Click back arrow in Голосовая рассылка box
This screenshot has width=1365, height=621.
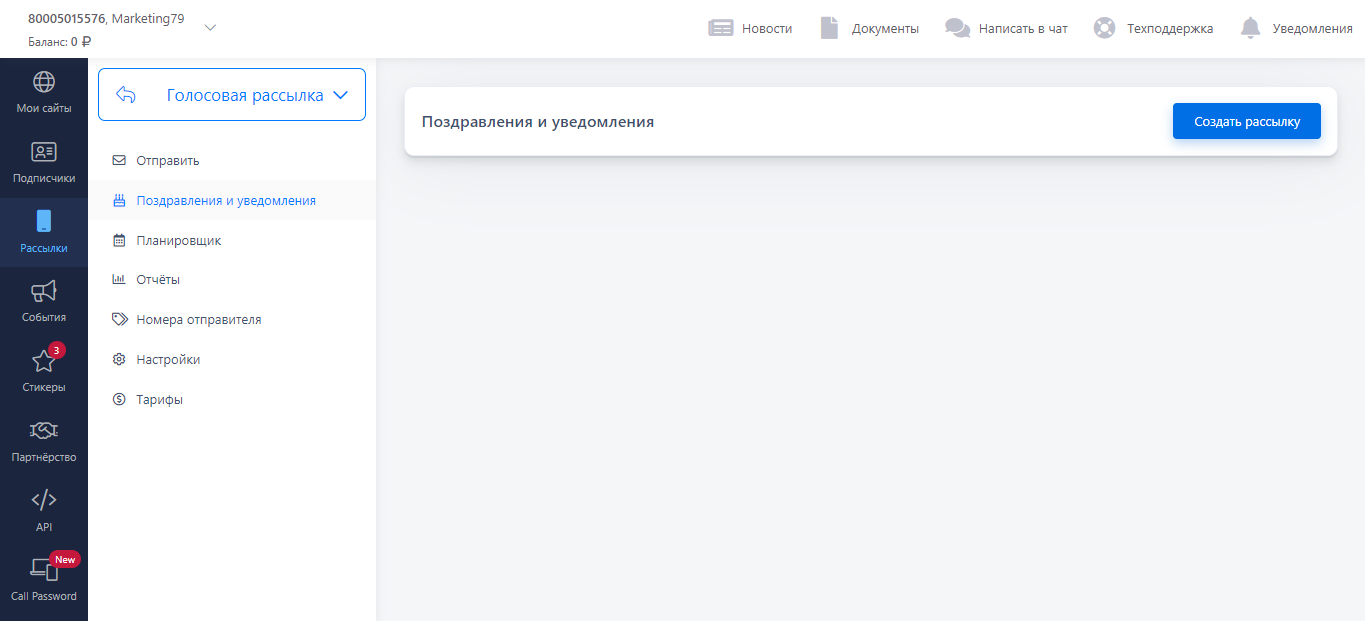point(126,95)
